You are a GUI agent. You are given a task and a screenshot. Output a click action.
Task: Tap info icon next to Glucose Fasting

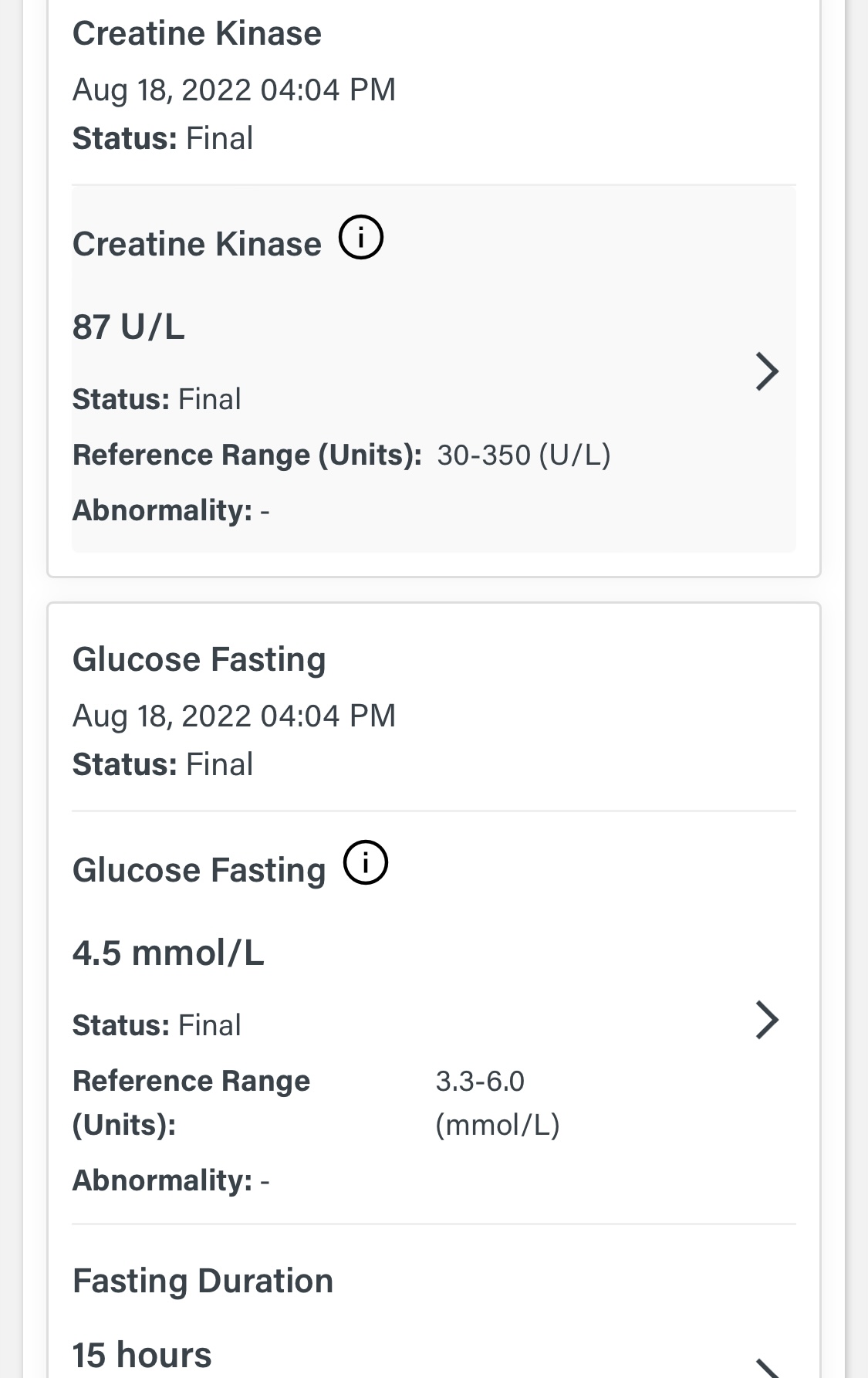click(x=366, y=863)
